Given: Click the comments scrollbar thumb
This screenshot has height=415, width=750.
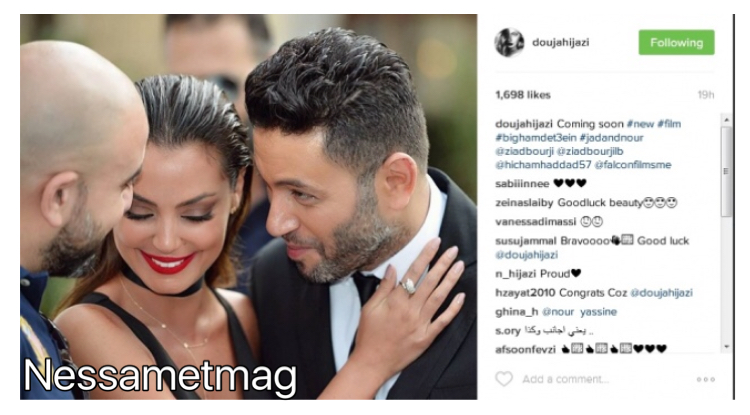Looking at the screenshot, I should click(x=726, y=171).
